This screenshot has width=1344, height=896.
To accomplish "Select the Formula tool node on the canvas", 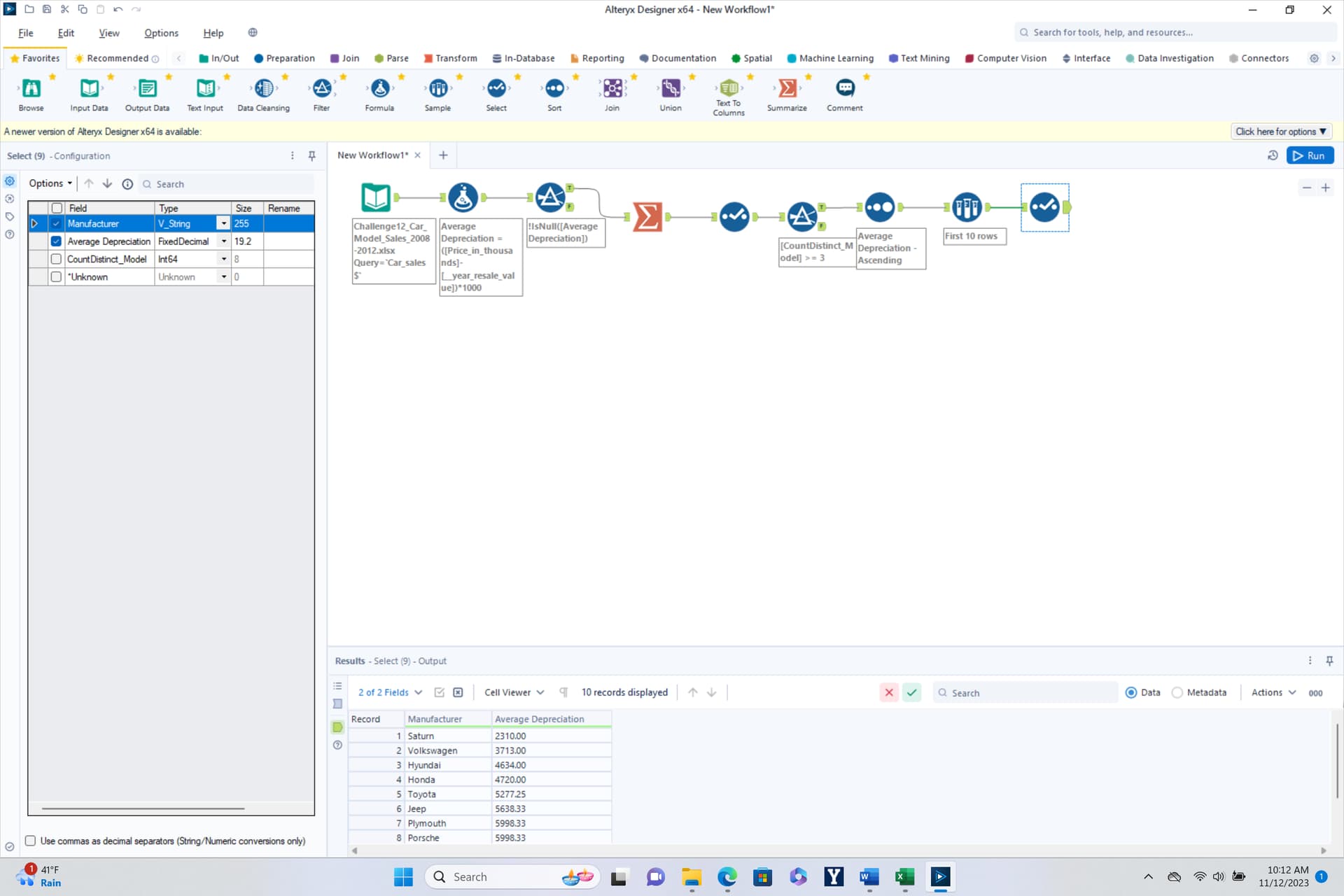I will (463, 197).
